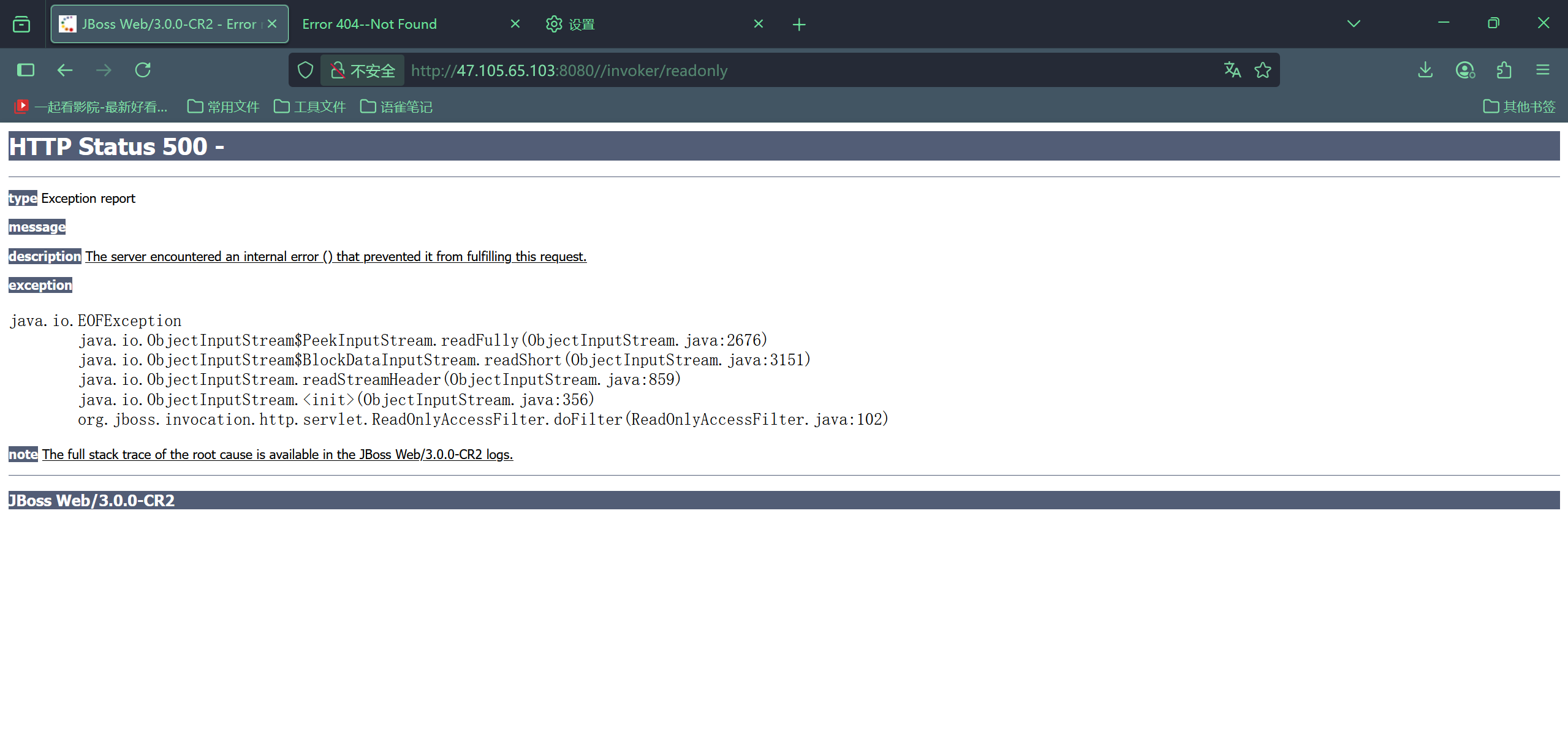Viewport: 1568px width, 752px height.
Task: Click the 'message' label
Action: (x=37, y=227)
